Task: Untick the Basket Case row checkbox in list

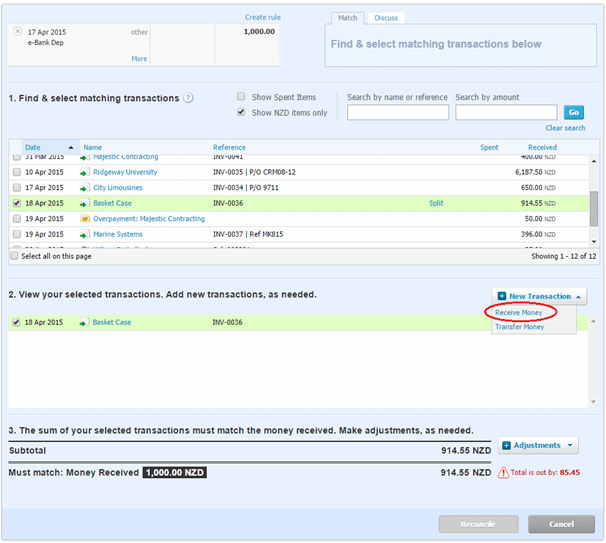Action: coord(17,203)
